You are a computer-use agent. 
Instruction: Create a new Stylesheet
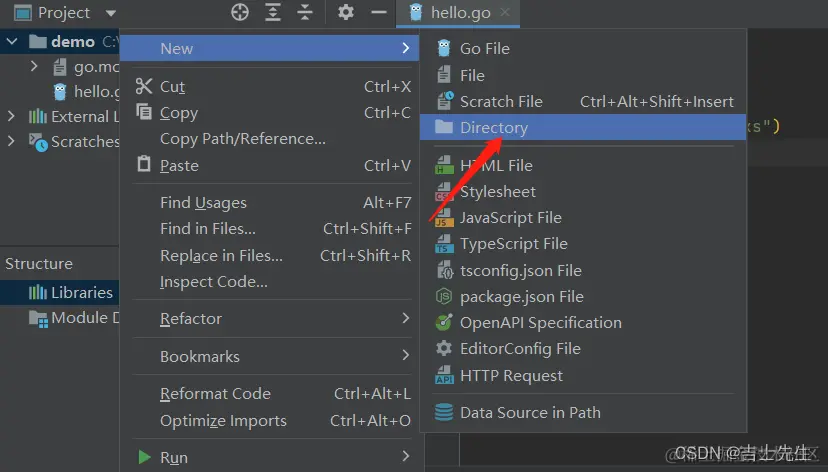tap(583, 192)
